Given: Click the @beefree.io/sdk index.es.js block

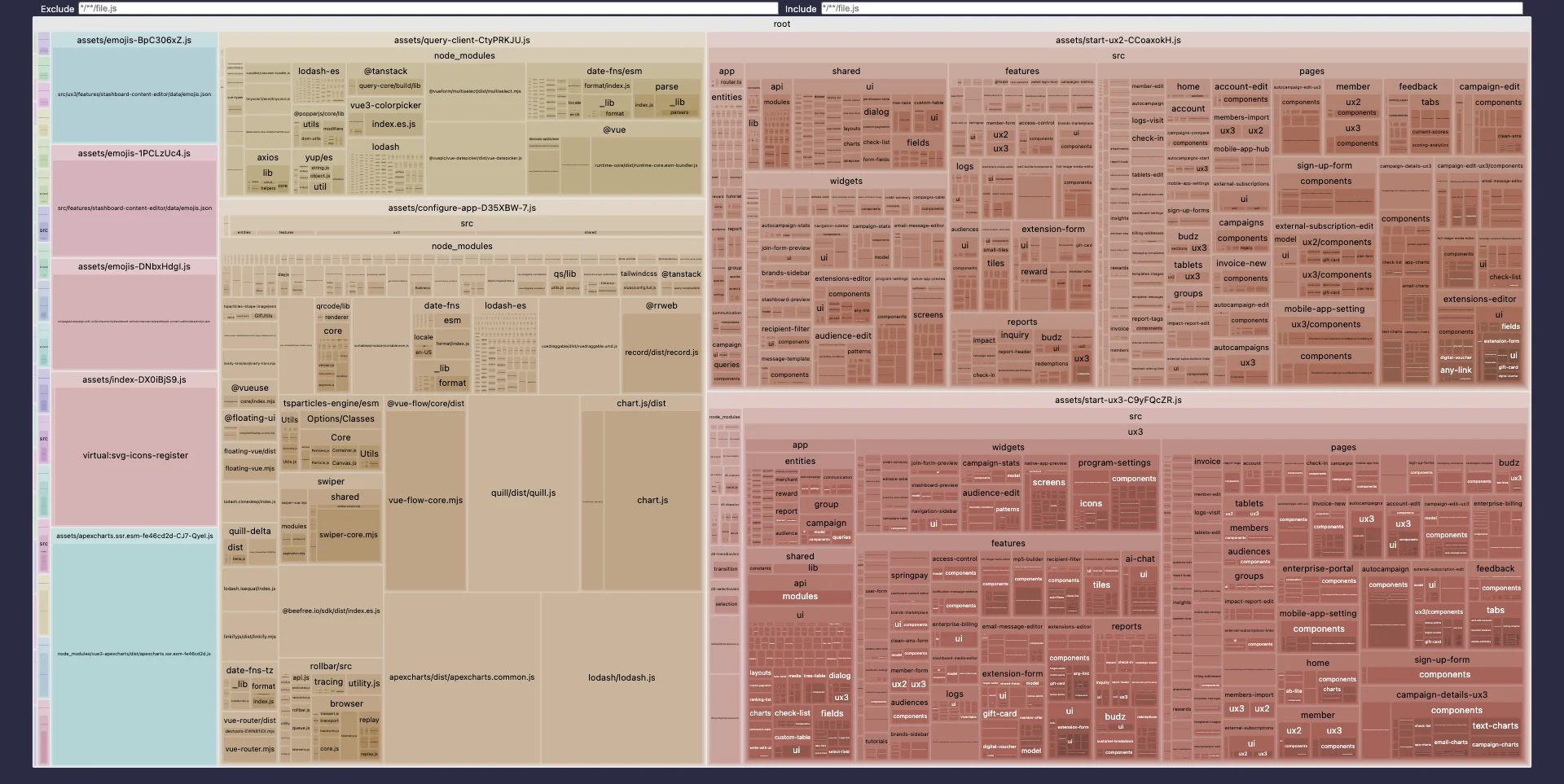Looking at the screenshot, I should click(x=331, y=611).
